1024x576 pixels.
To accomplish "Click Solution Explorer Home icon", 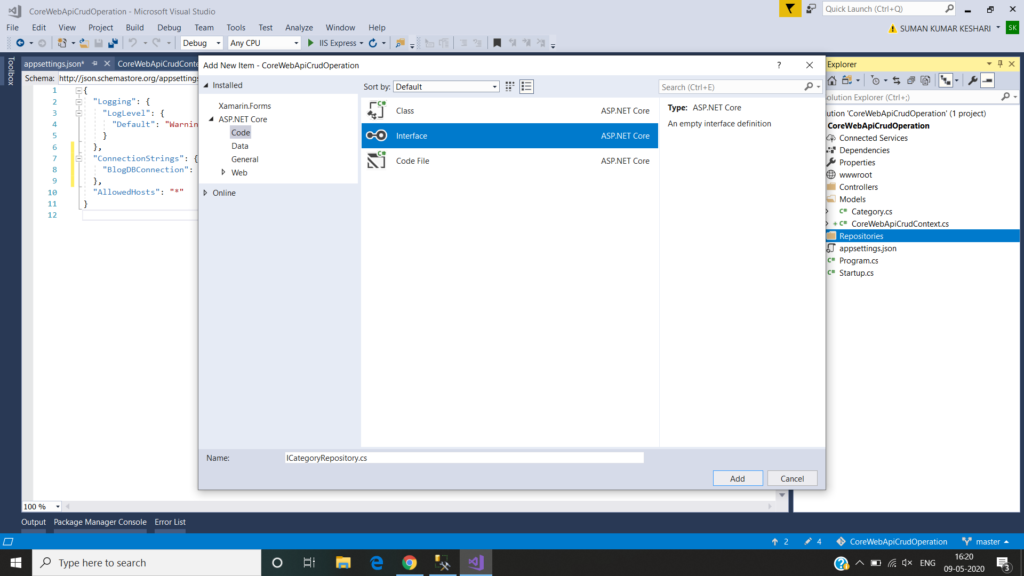I will point(832,80).
